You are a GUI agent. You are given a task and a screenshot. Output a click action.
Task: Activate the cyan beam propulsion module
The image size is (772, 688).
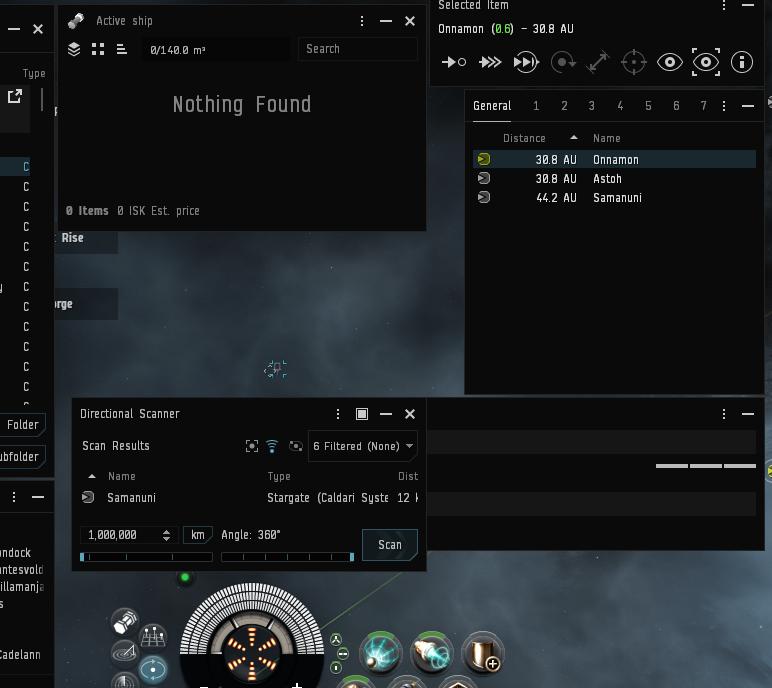(x=432, y=654)
